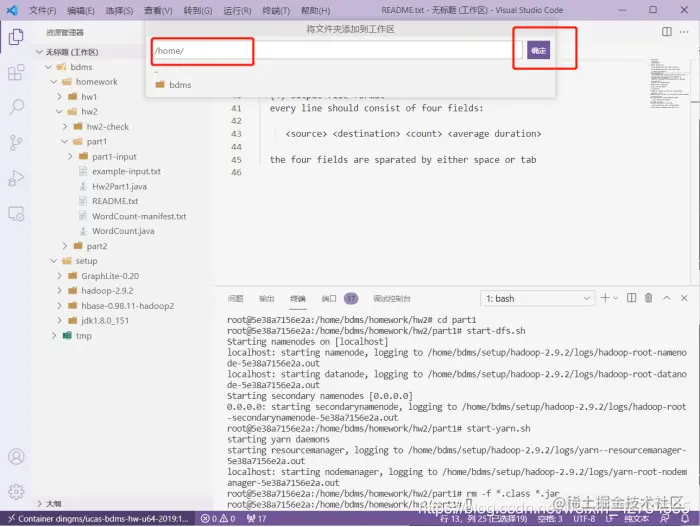
Task: Expand the part2 folder
Action: click(x=65, y=246)
